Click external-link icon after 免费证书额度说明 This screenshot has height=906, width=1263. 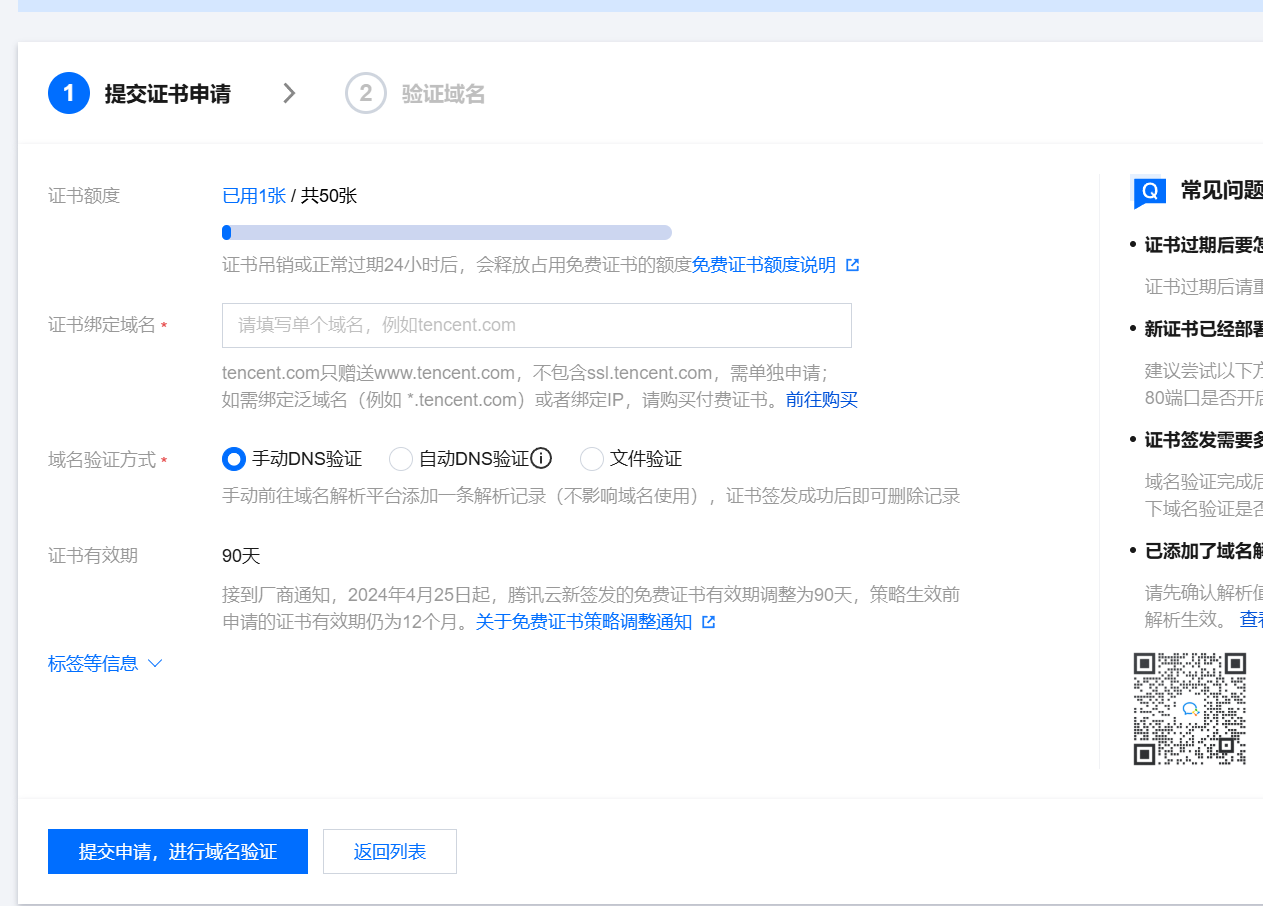click(852, 265)
